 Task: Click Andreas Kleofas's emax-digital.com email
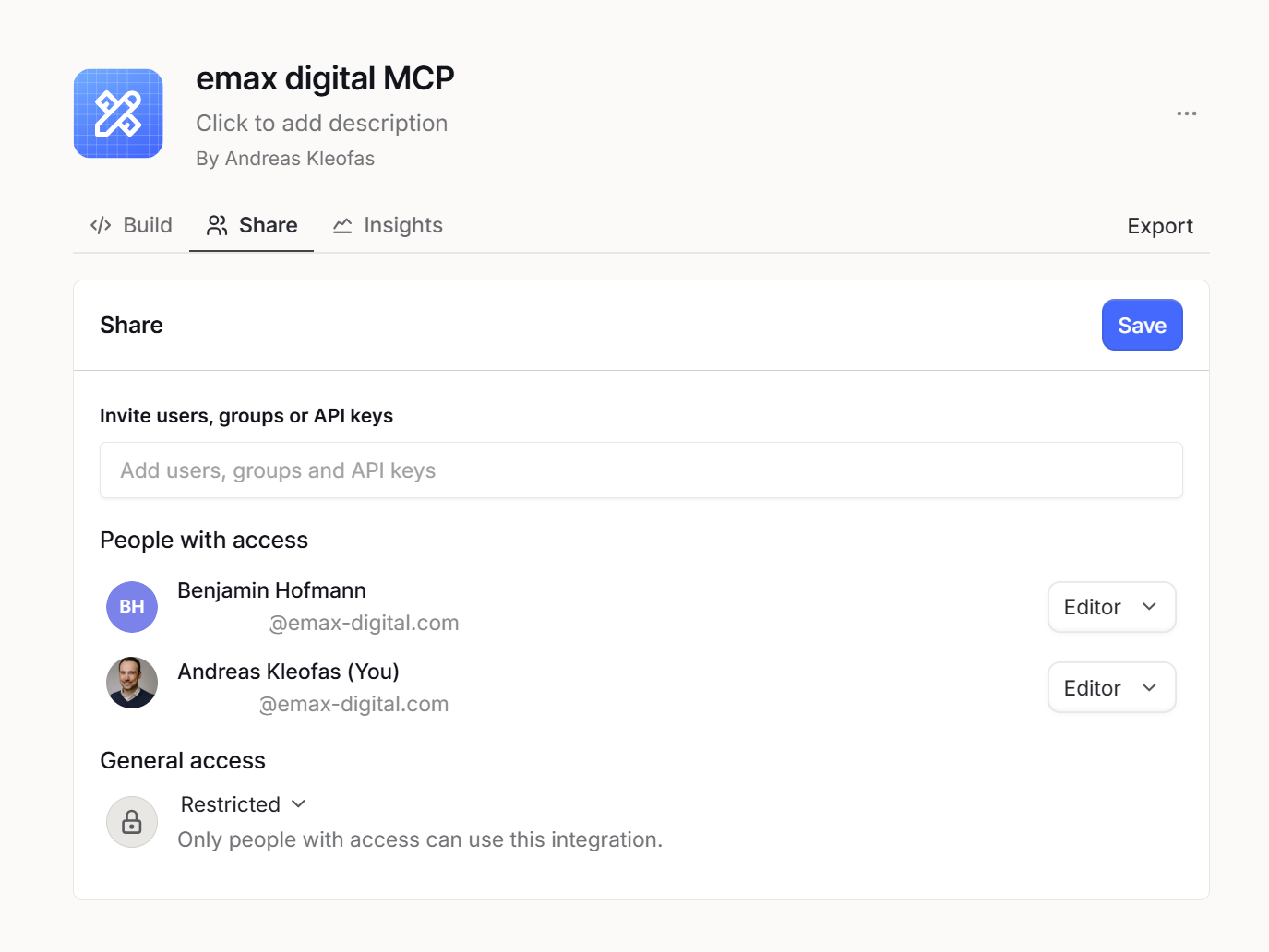(353, 705)
